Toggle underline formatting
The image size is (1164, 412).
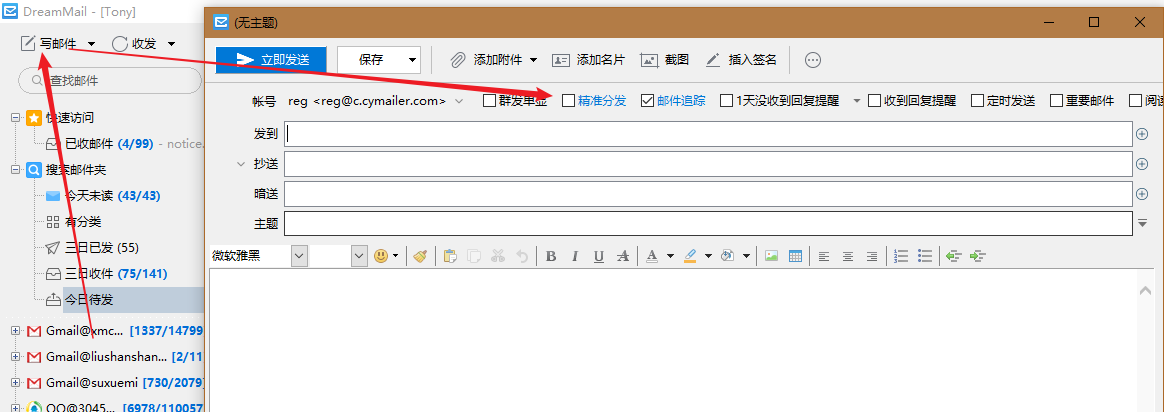pyautogui.click(x=599, y=256)
